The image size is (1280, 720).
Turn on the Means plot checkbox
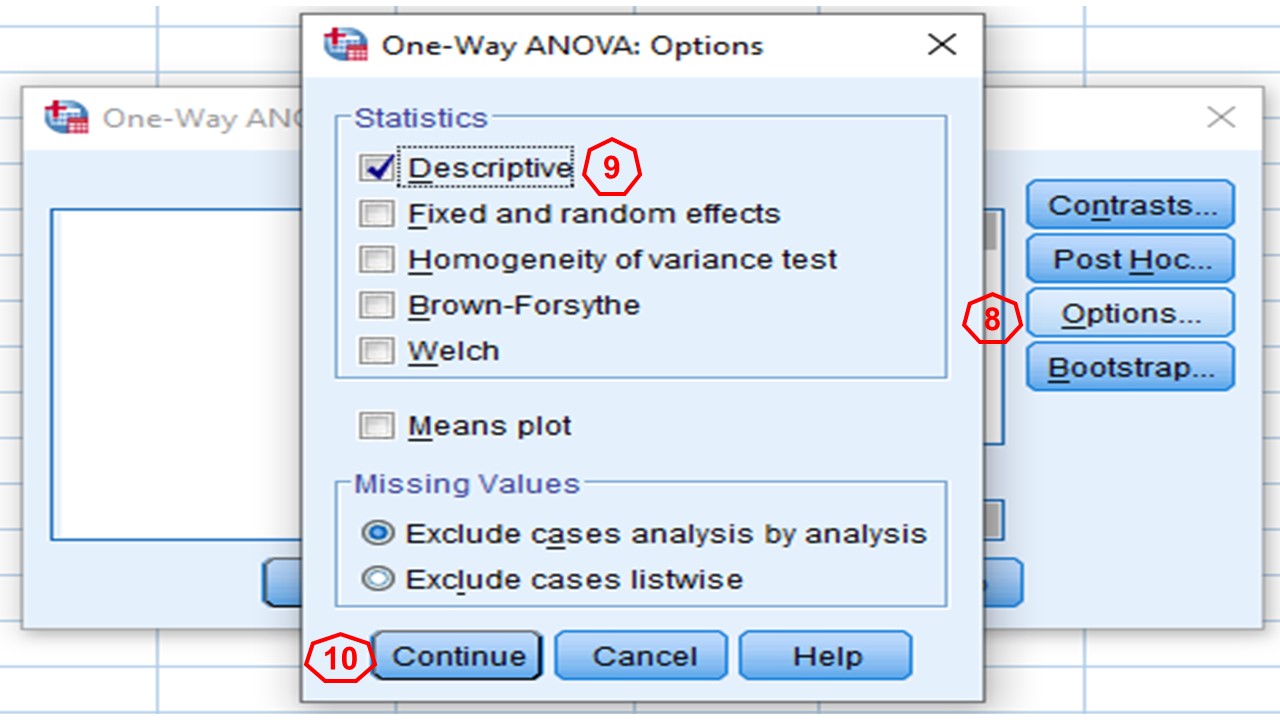(377, 426)
